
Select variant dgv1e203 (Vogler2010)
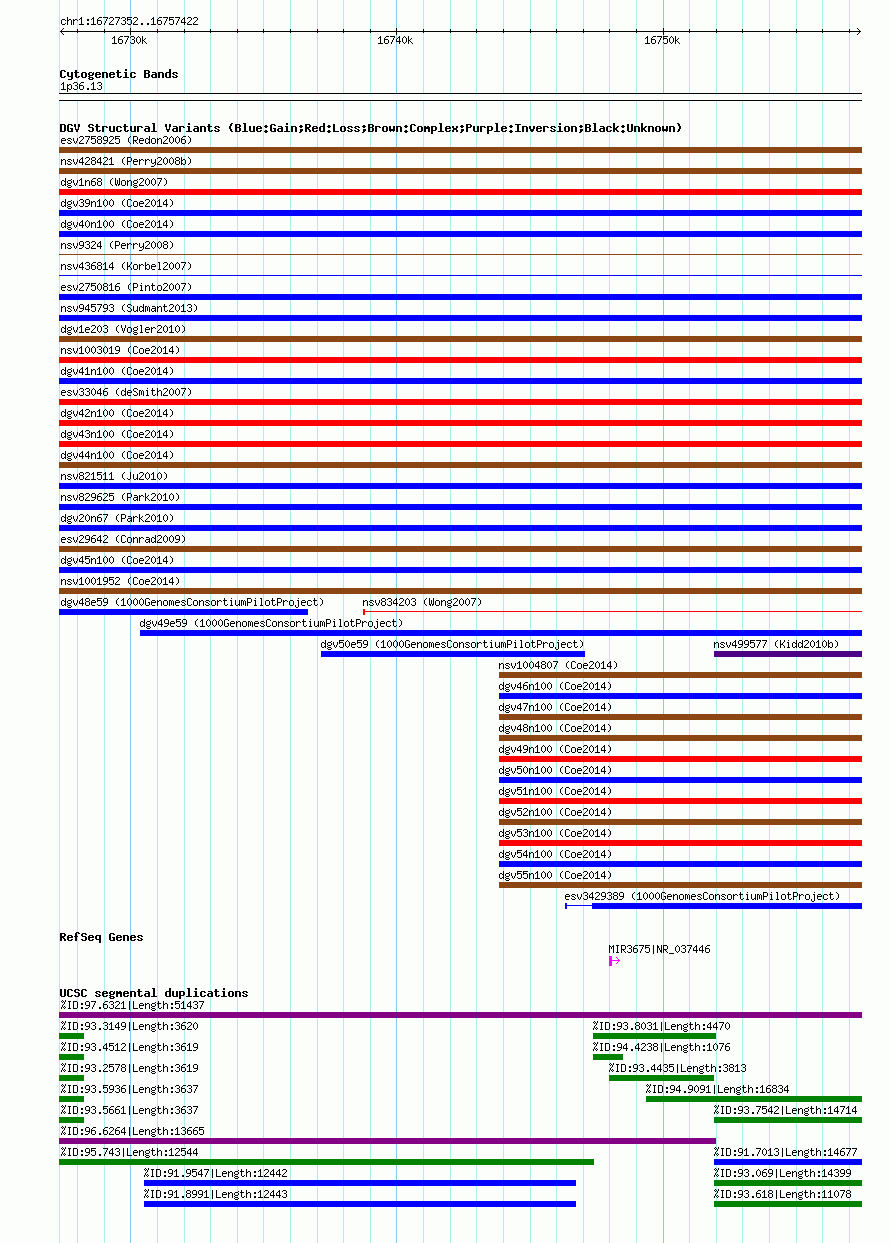123,329
